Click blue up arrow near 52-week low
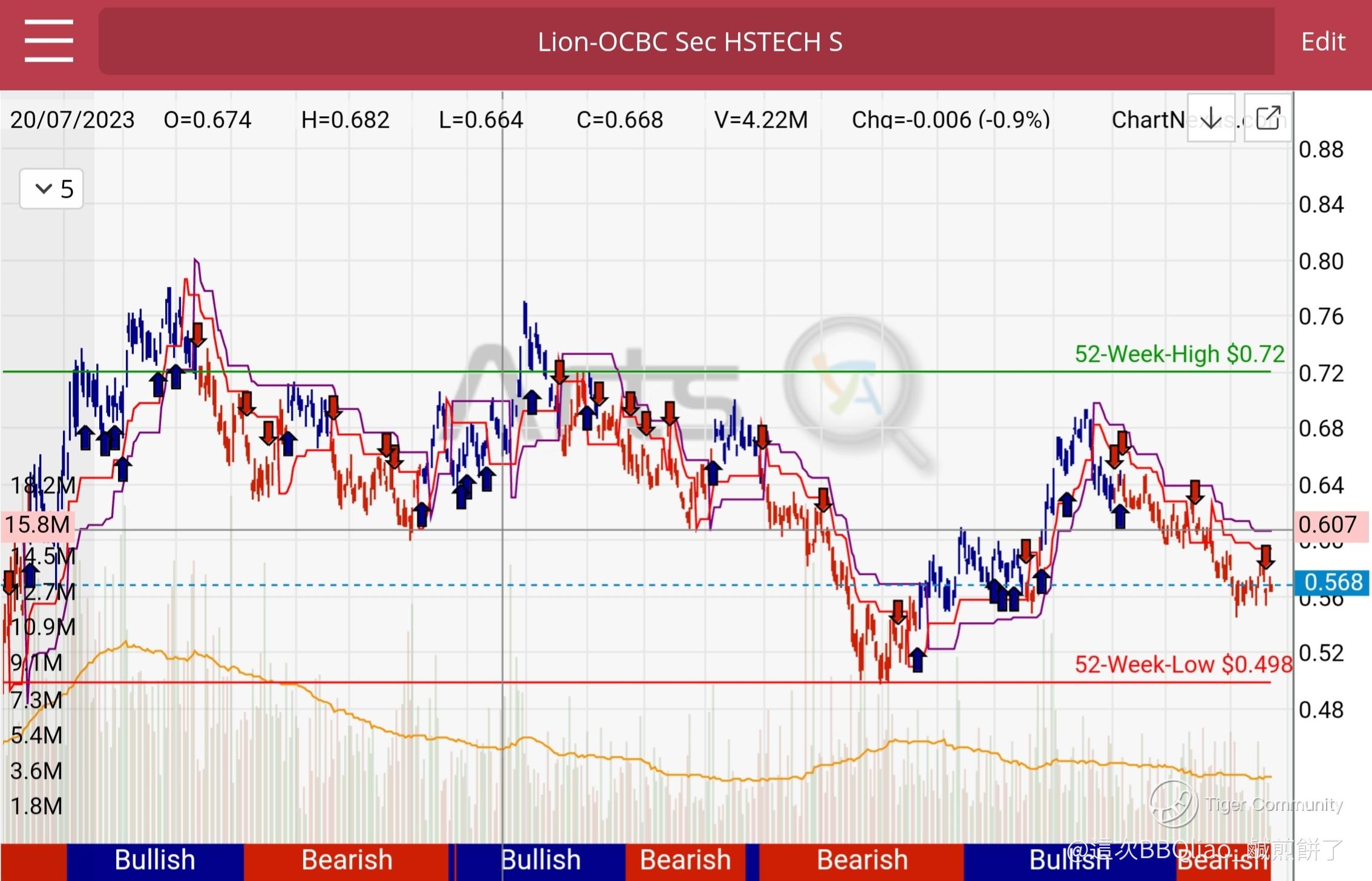1372x881 pixels. click(918, 660)
